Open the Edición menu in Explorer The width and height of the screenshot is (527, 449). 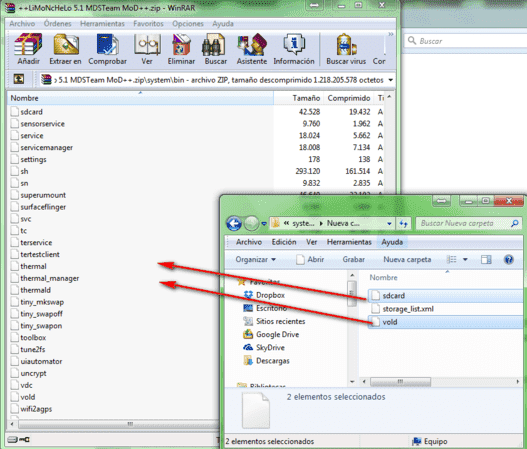coord(284,242)
